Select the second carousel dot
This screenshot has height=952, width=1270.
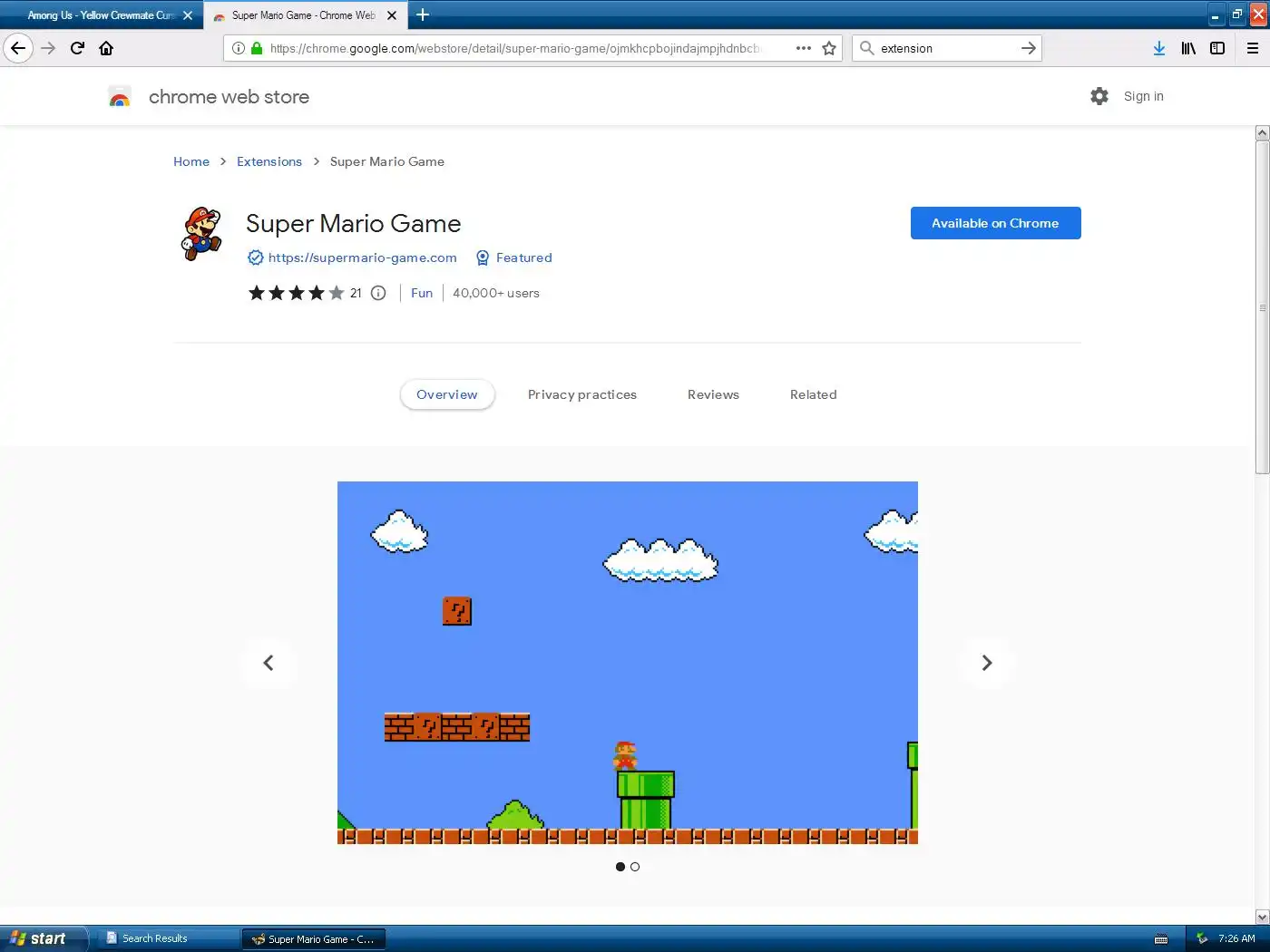635,867
